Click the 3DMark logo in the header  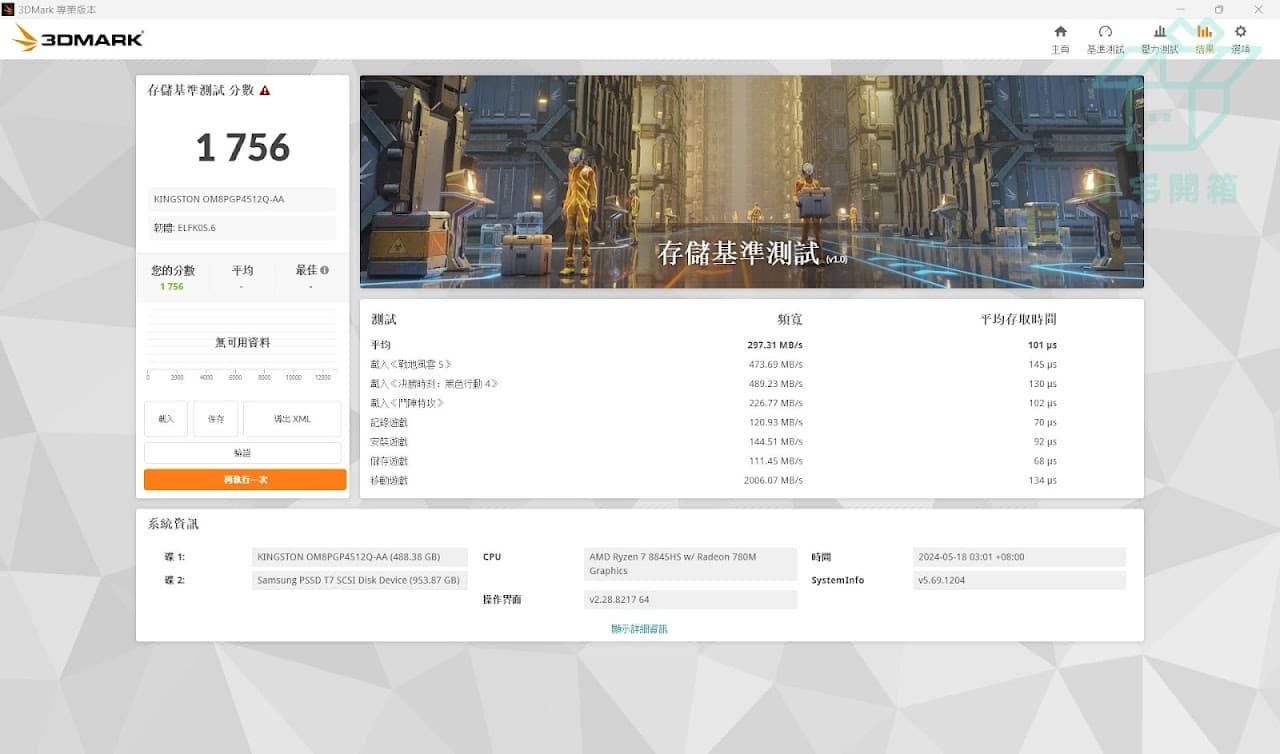pyautogui.click(x=78, y=39)
